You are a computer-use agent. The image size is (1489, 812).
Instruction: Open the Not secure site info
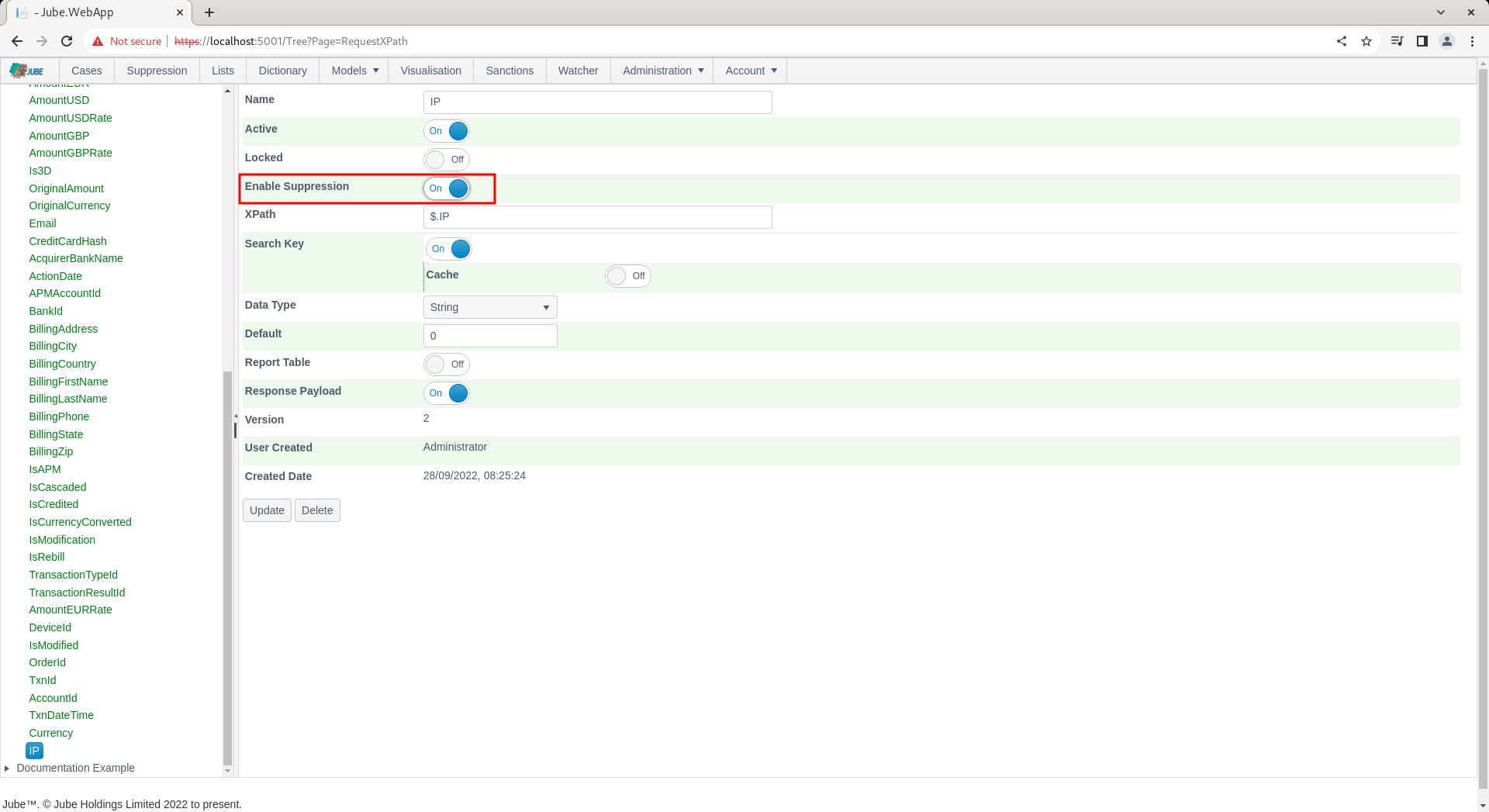pos(126,41)
